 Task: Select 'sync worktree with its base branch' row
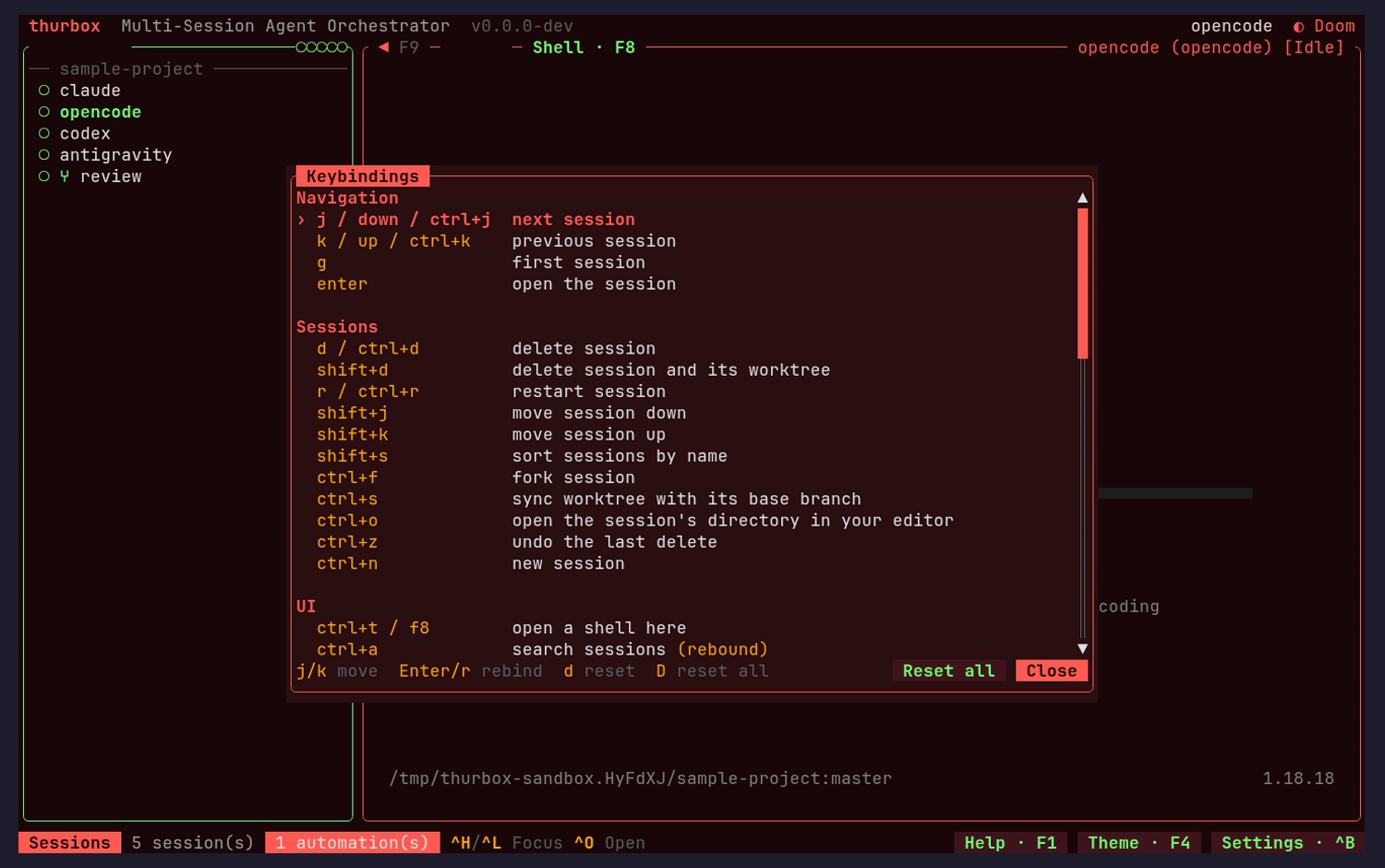pyautogui.click(x=685, y=500)
